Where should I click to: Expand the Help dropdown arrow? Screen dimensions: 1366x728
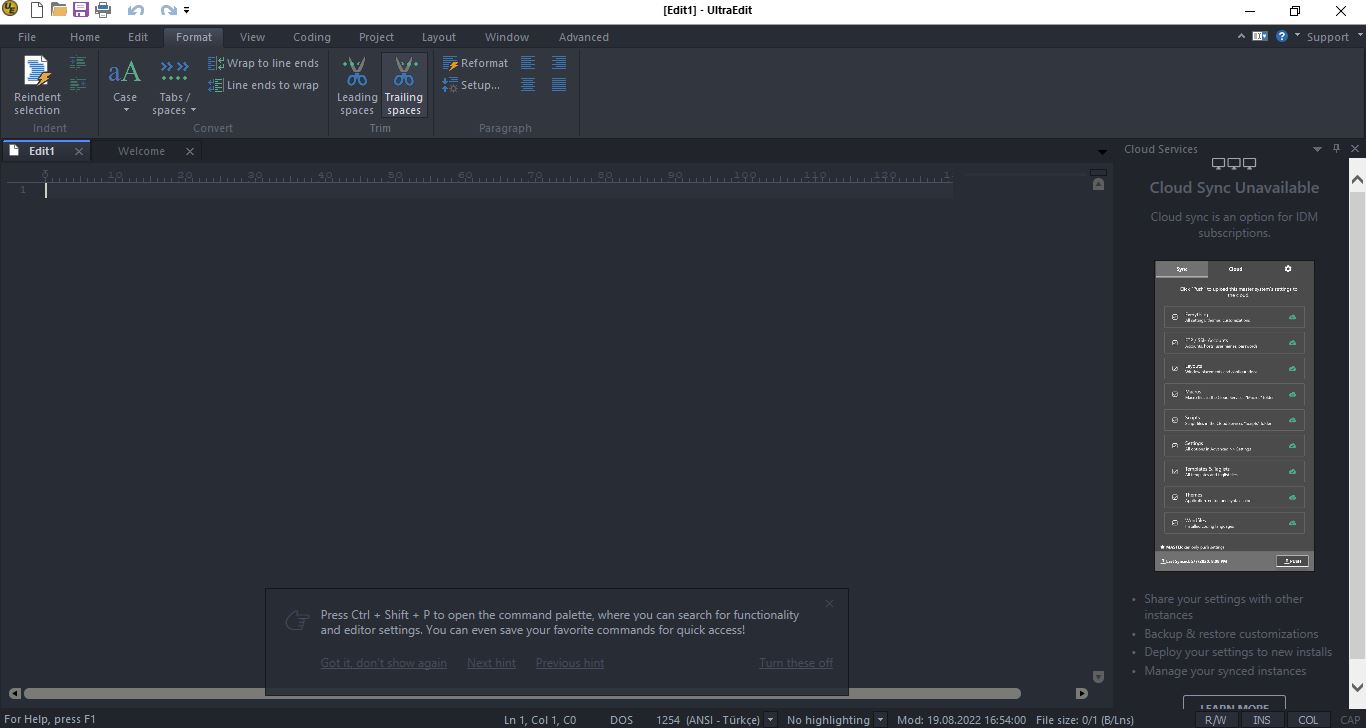pos(1297,36)
